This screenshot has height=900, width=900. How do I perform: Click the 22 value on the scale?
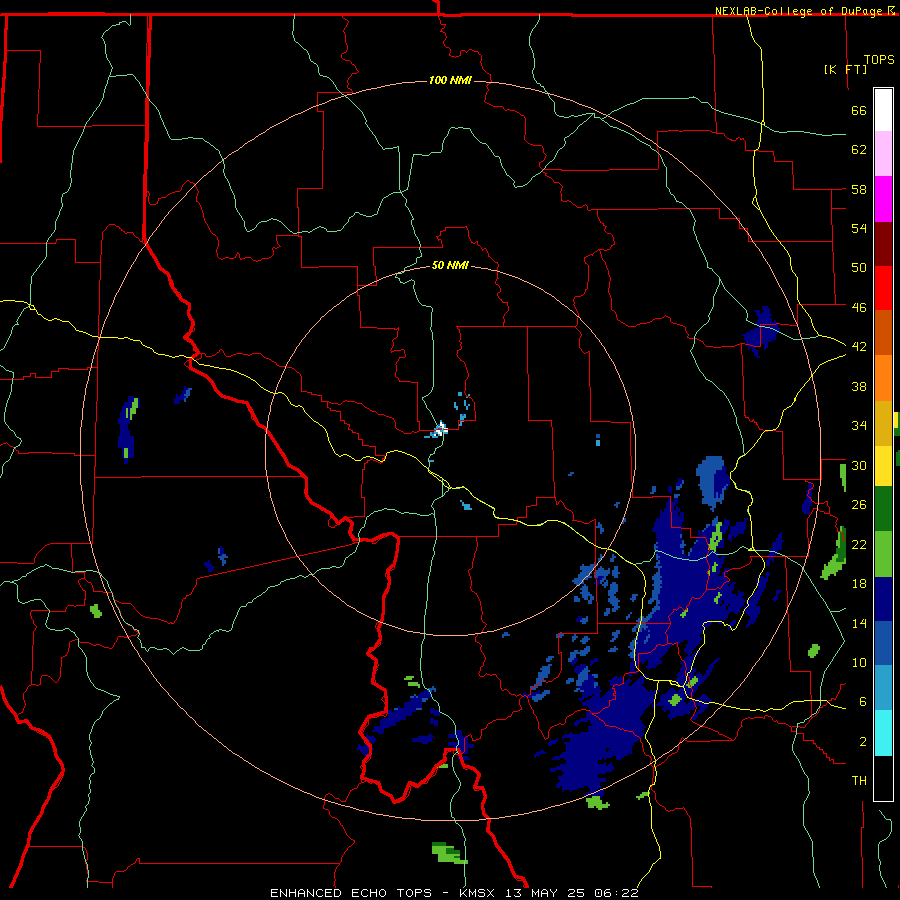coord(859,544)
